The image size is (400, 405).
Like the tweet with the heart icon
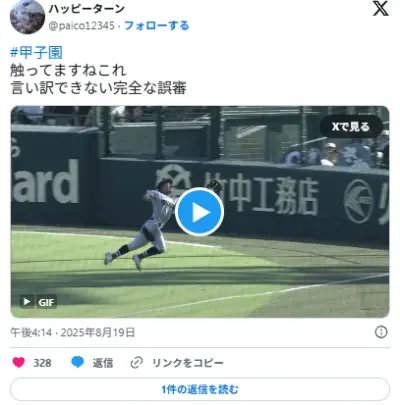pos(19,362)
